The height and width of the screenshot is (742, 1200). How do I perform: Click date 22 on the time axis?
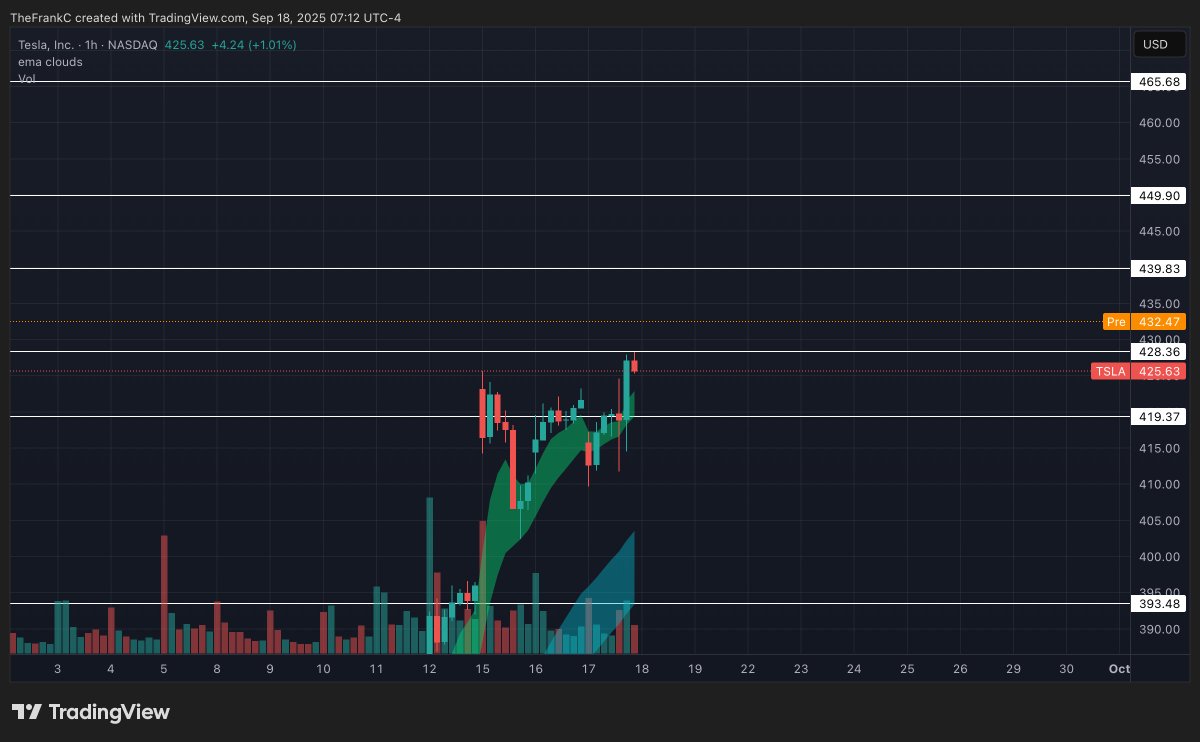tap(748, 669)
